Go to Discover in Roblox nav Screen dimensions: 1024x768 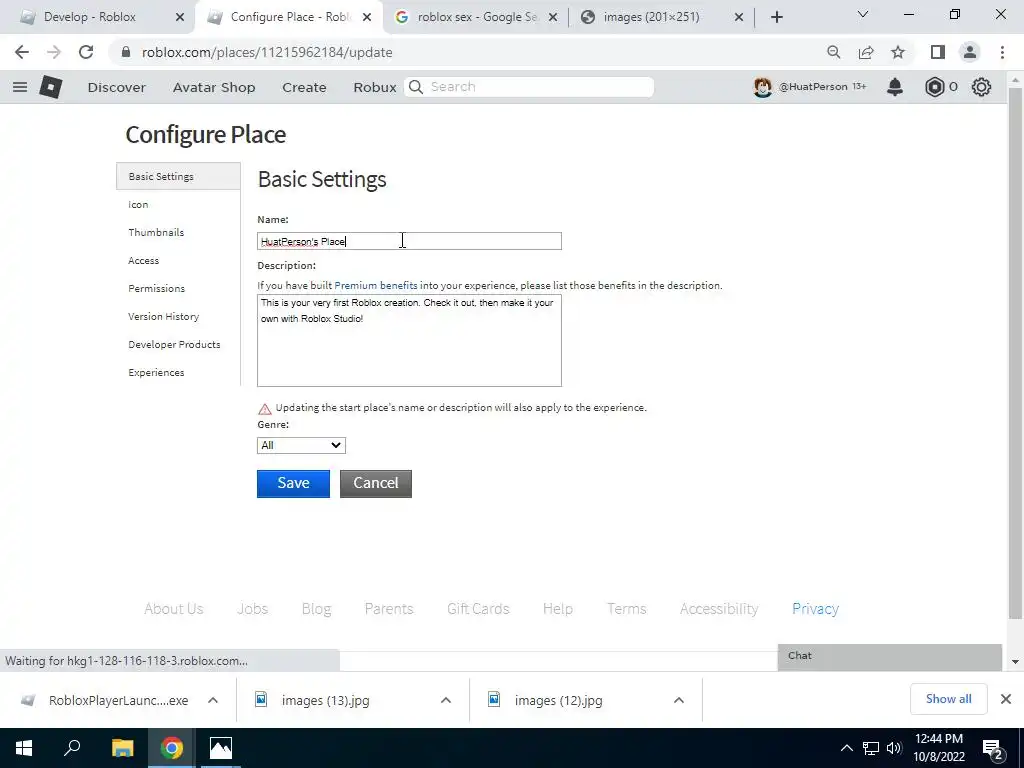click(x=117, y=87)
